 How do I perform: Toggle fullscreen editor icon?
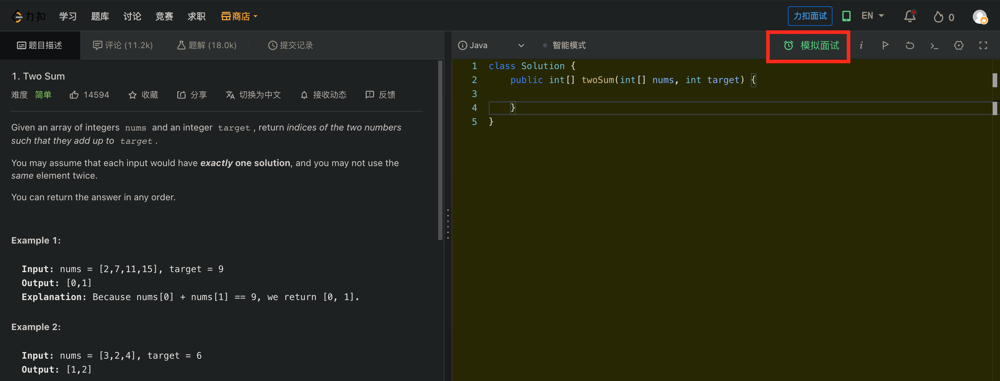(983, 45)
